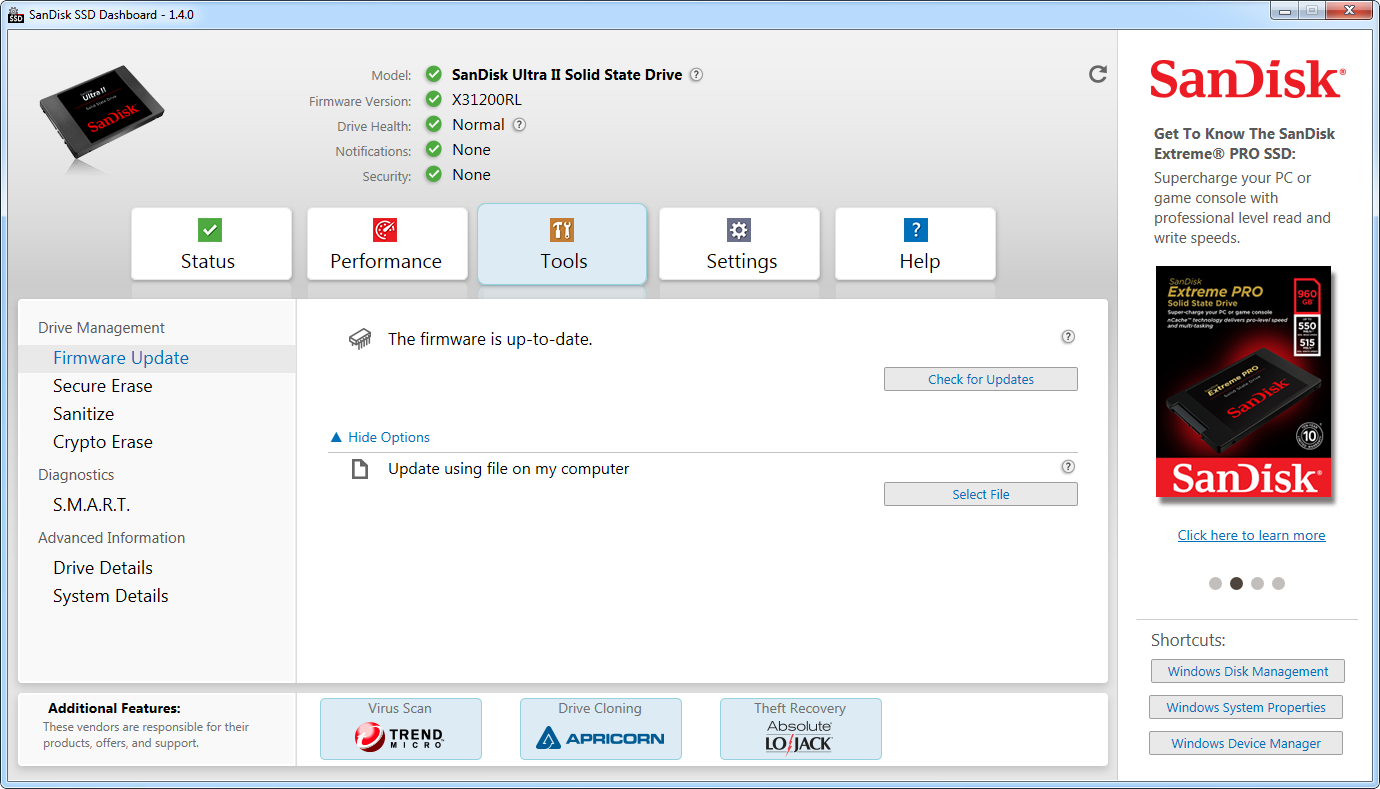
Task: Click the file document icon beside Update using file
Action: 360,469
